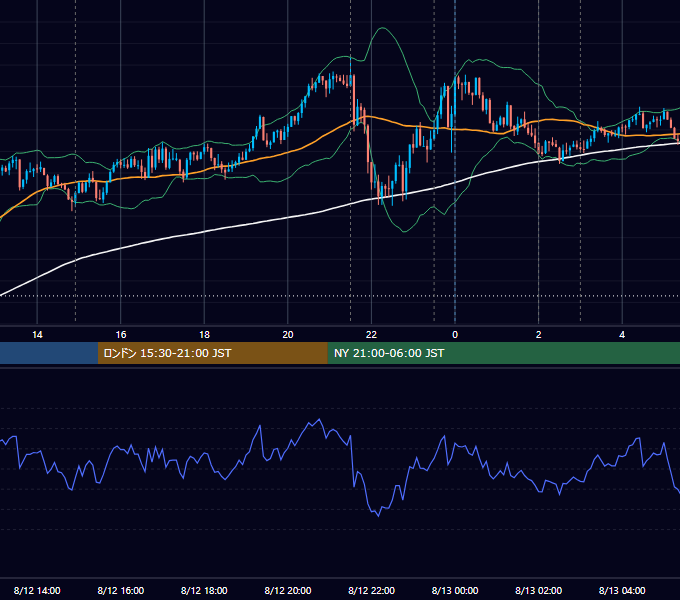Select the 8/13 04:00 date label

click(622, 590)
